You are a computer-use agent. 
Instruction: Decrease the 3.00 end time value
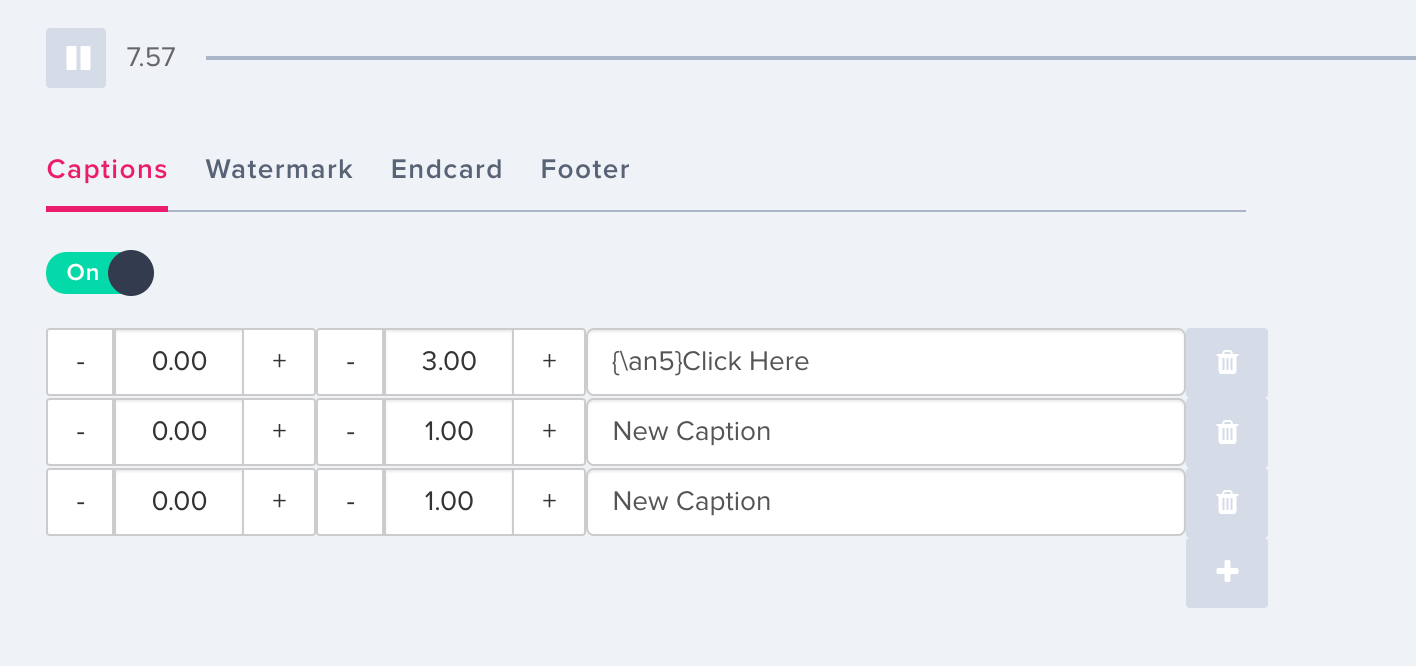click(350, 361)
